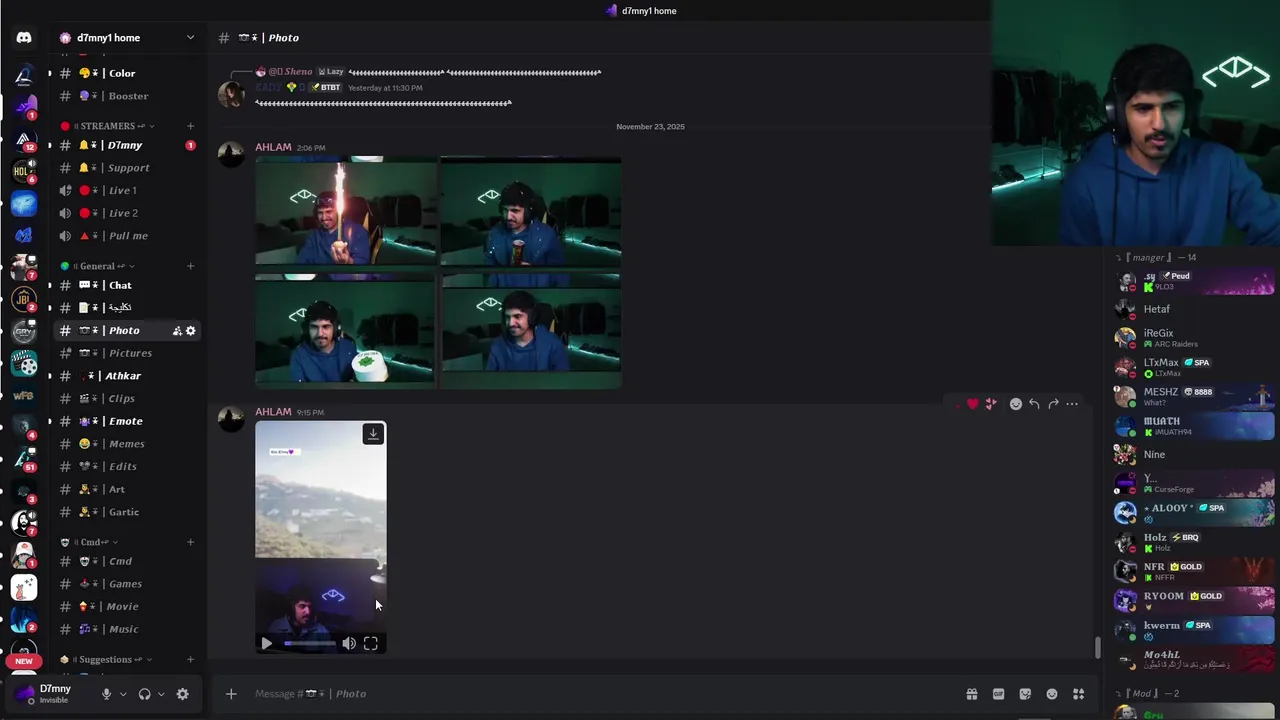
Task: Open the JBI server icon
Action: [x=24, y=299]
